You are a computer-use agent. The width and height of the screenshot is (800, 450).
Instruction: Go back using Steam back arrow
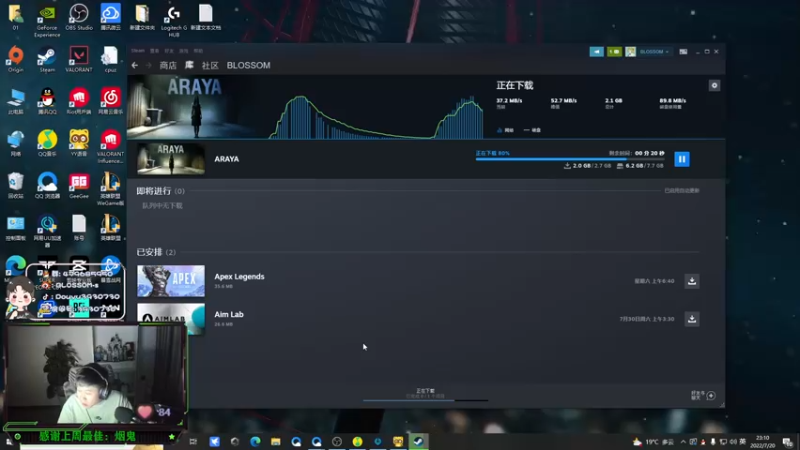[x=135, y=65]
